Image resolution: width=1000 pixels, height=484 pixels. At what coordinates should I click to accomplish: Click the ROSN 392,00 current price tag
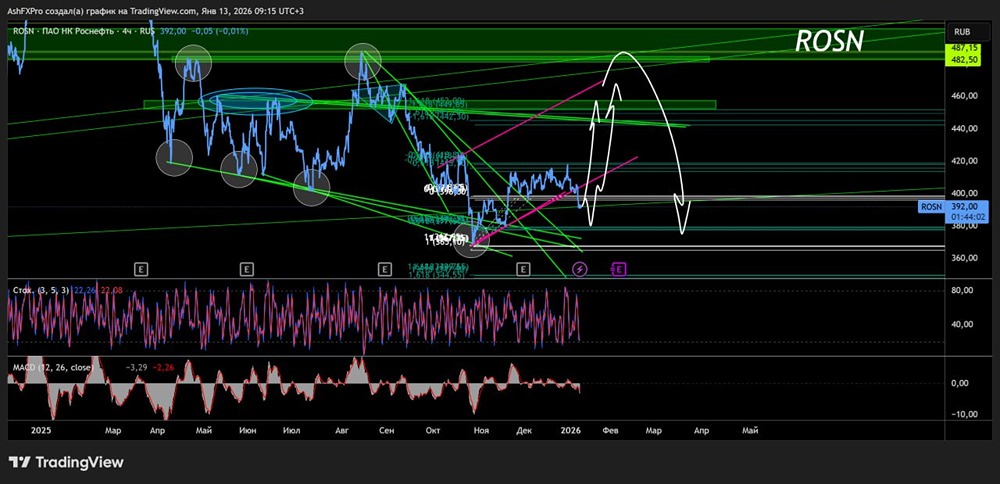click(x=953, y=212)
